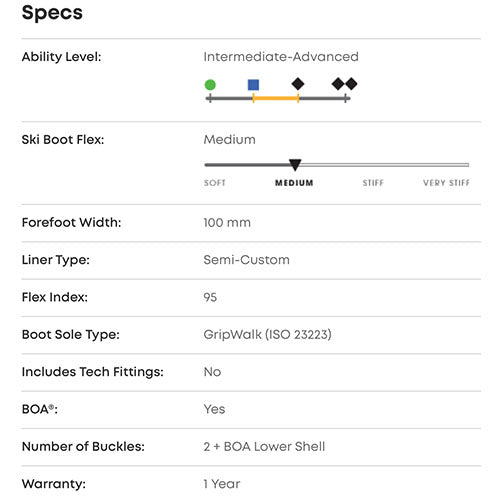
Task: Click the orange ability range segment
Action: click(x=276, y=98)
